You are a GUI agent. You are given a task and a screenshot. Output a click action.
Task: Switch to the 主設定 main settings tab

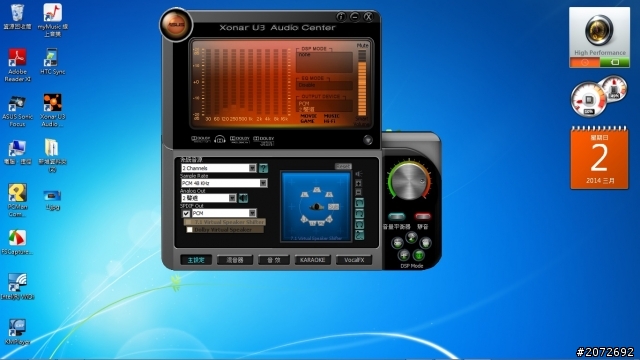(x=196, y=260)
